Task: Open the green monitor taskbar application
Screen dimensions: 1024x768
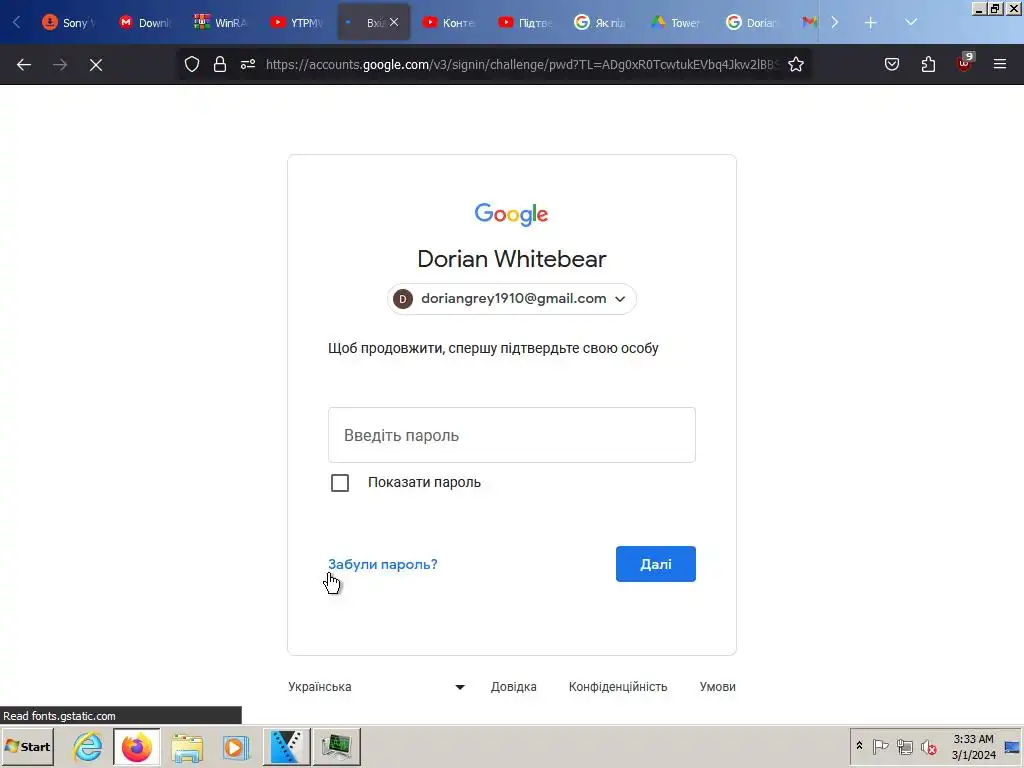Action: (x=337, y=746)
